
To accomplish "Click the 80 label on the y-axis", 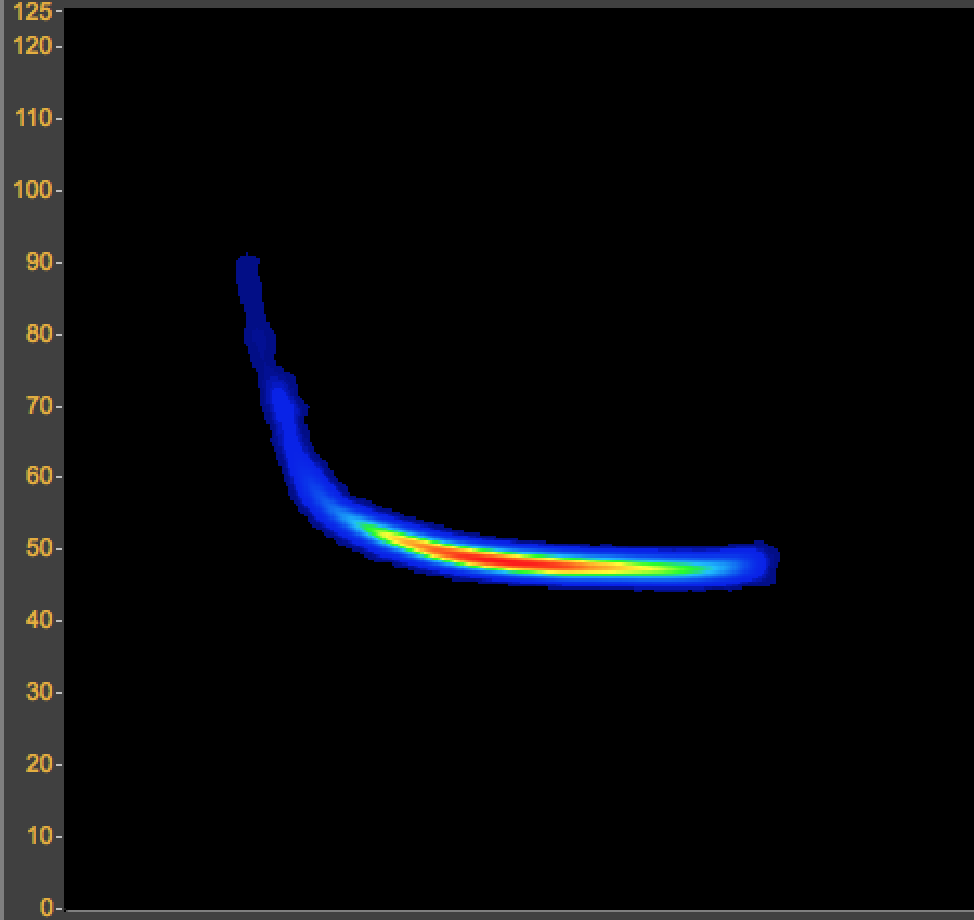I will 38,334.
